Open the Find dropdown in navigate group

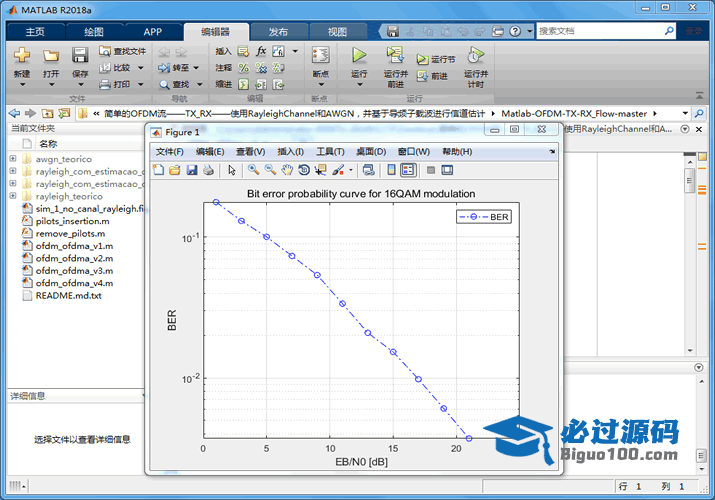[x=199, y=84]
